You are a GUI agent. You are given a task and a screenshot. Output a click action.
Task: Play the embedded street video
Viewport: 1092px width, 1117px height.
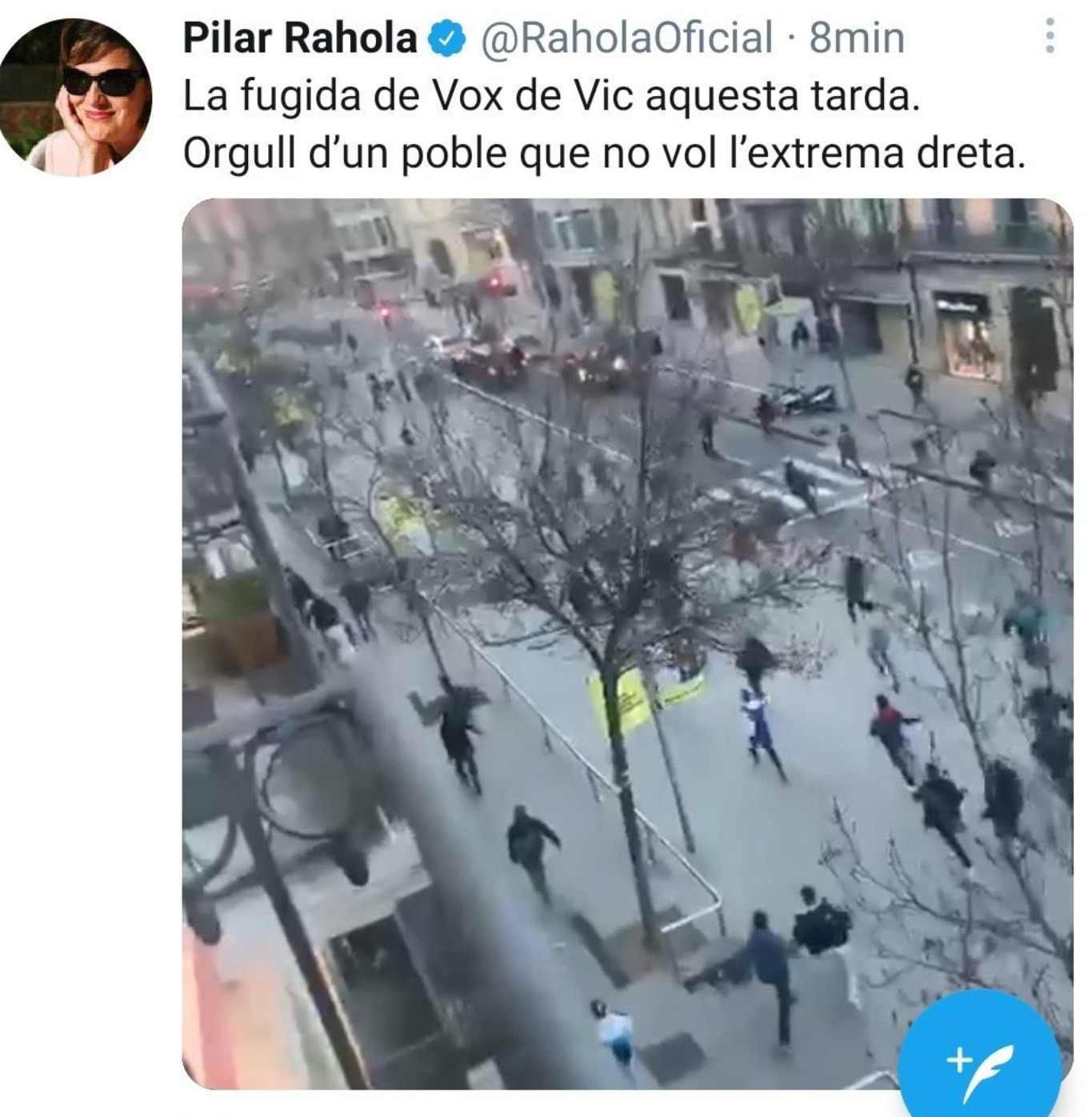(627, 643)
